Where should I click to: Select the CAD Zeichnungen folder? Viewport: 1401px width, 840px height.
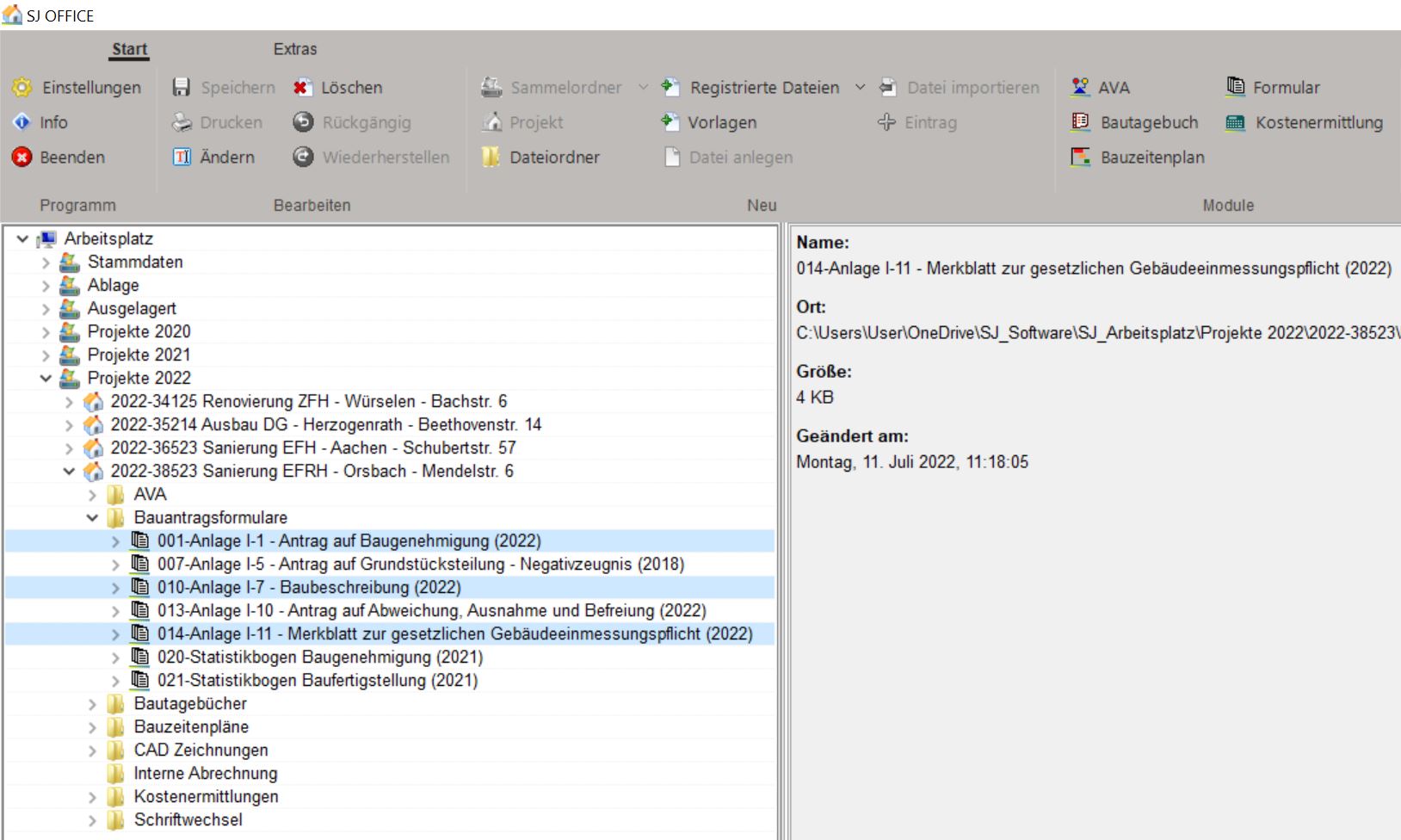pyautogui.click(x=201, y=750)
